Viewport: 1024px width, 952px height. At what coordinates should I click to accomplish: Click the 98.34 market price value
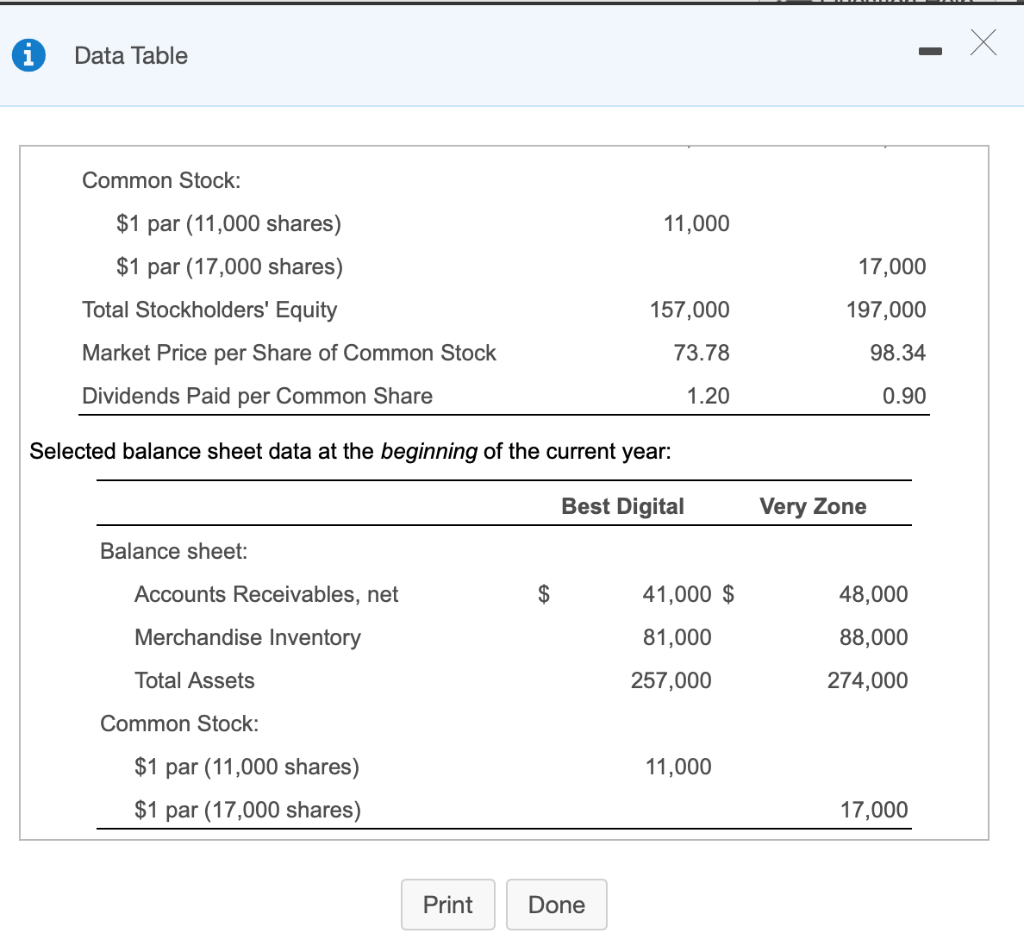(x=898, y=353)
